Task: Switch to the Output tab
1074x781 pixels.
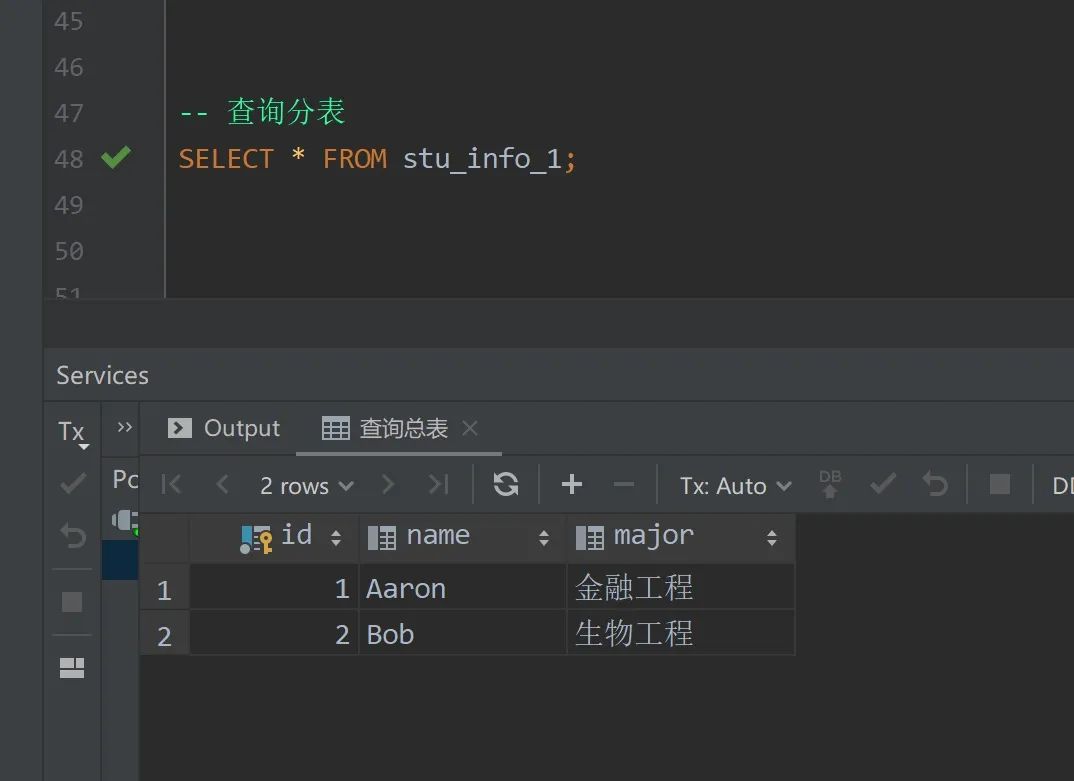Action: (x=224, y=428)
